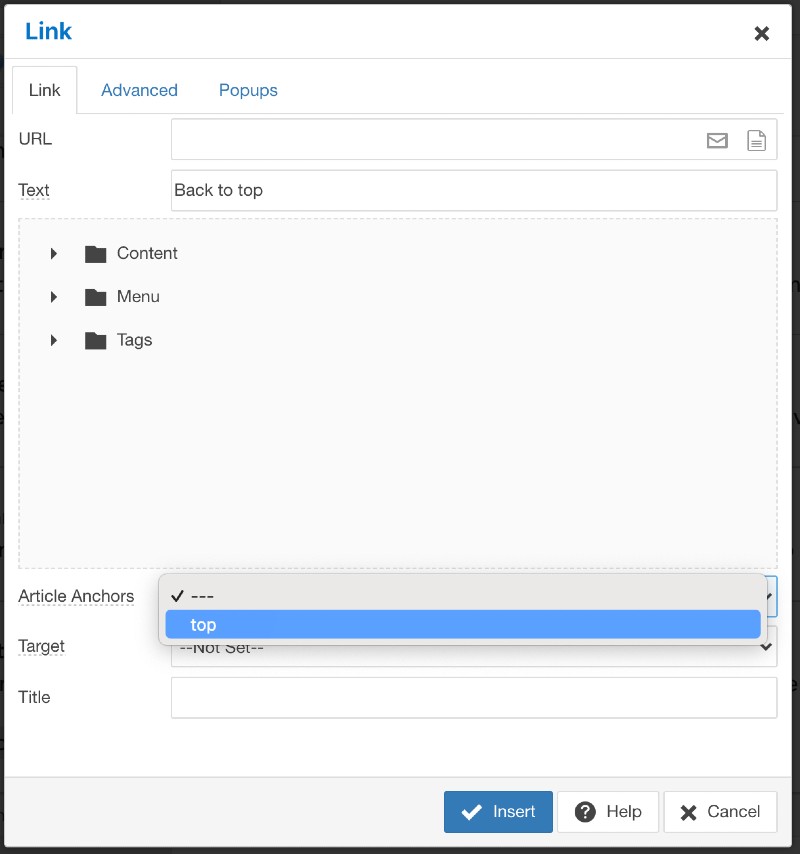
Task: Select the '---' anchor option
Action: (x=463, y=596)
